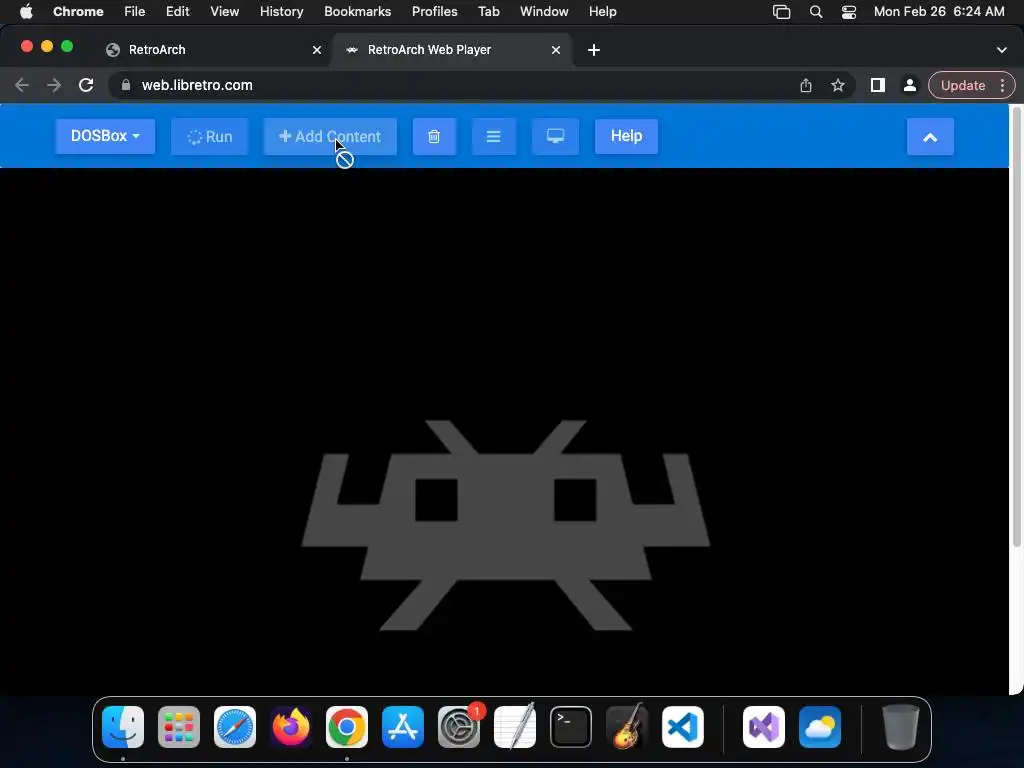The width and height of the screenshot is (1024, 768).
Task: Click Chrome icon in the dock
Action: click(x=347, y=727)
